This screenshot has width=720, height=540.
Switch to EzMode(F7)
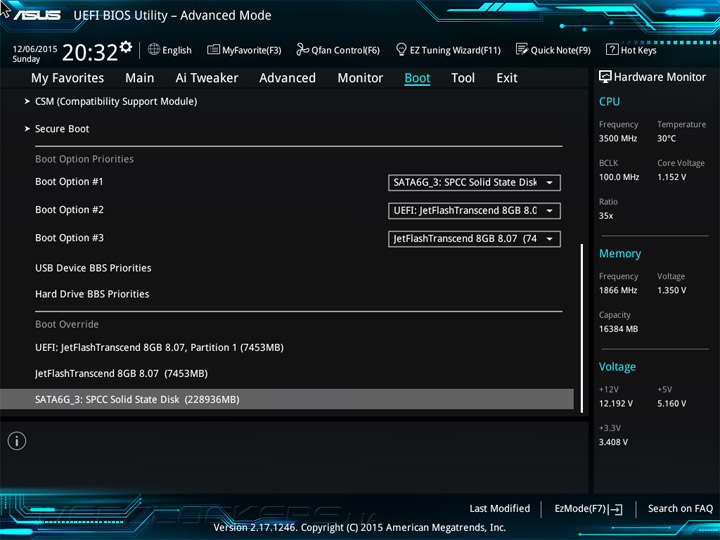click(x=588, y=509)
